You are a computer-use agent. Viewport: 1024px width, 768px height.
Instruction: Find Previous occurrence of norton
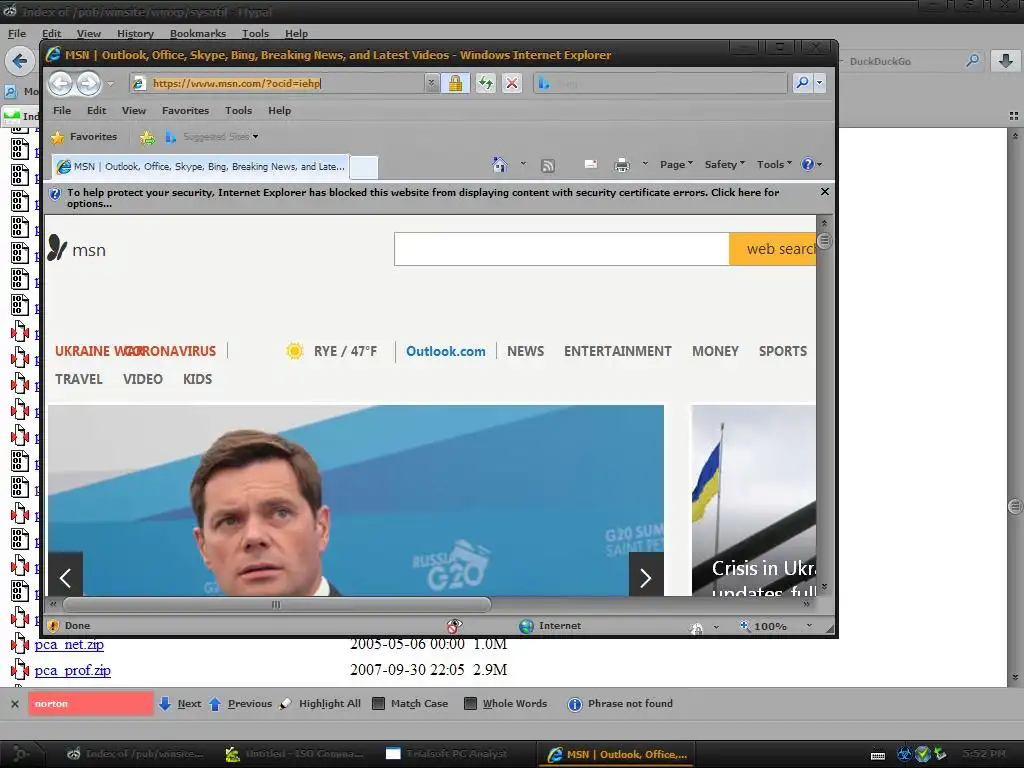(x=240, y=703)
